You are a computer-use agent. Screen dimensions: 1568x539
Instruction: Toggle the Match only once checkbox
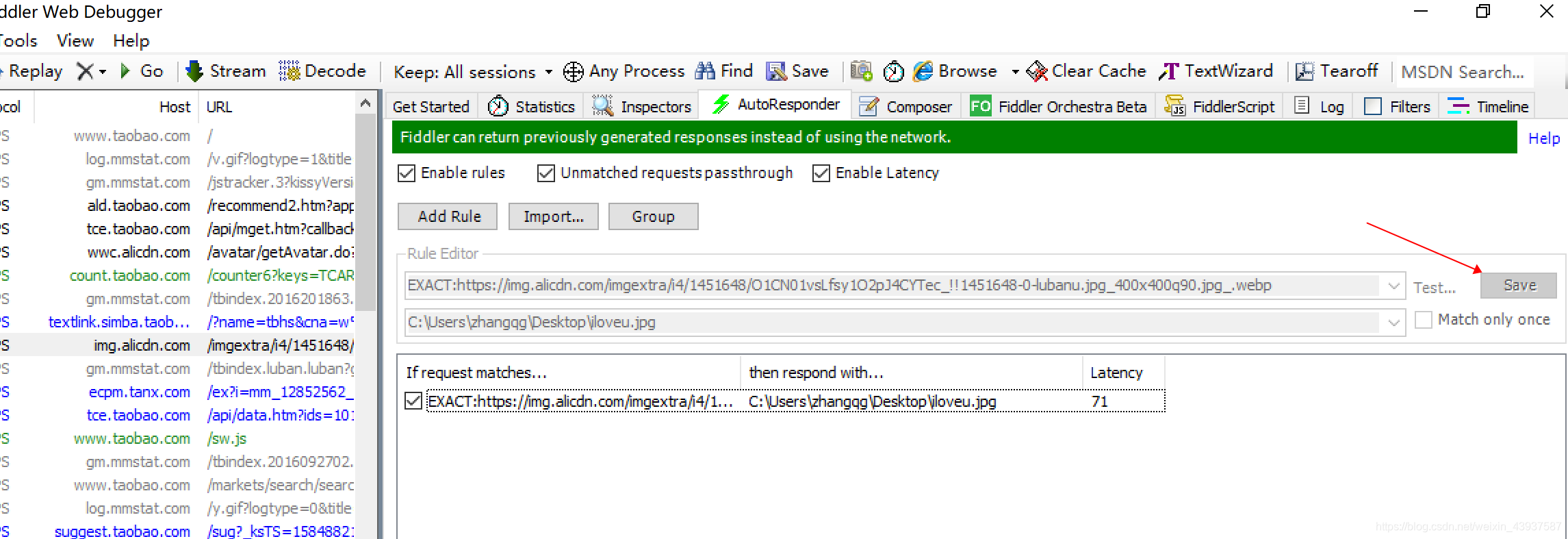[x=1424, y=320]
